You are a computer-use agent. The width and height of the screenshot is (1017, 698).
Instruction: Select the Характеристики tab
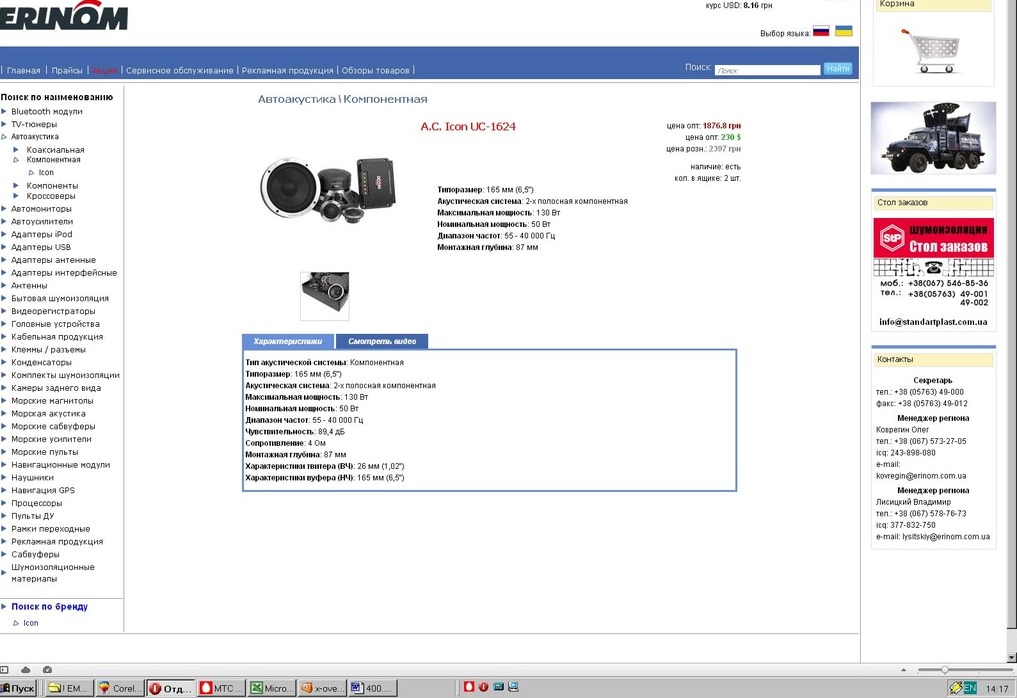[288, 341]
